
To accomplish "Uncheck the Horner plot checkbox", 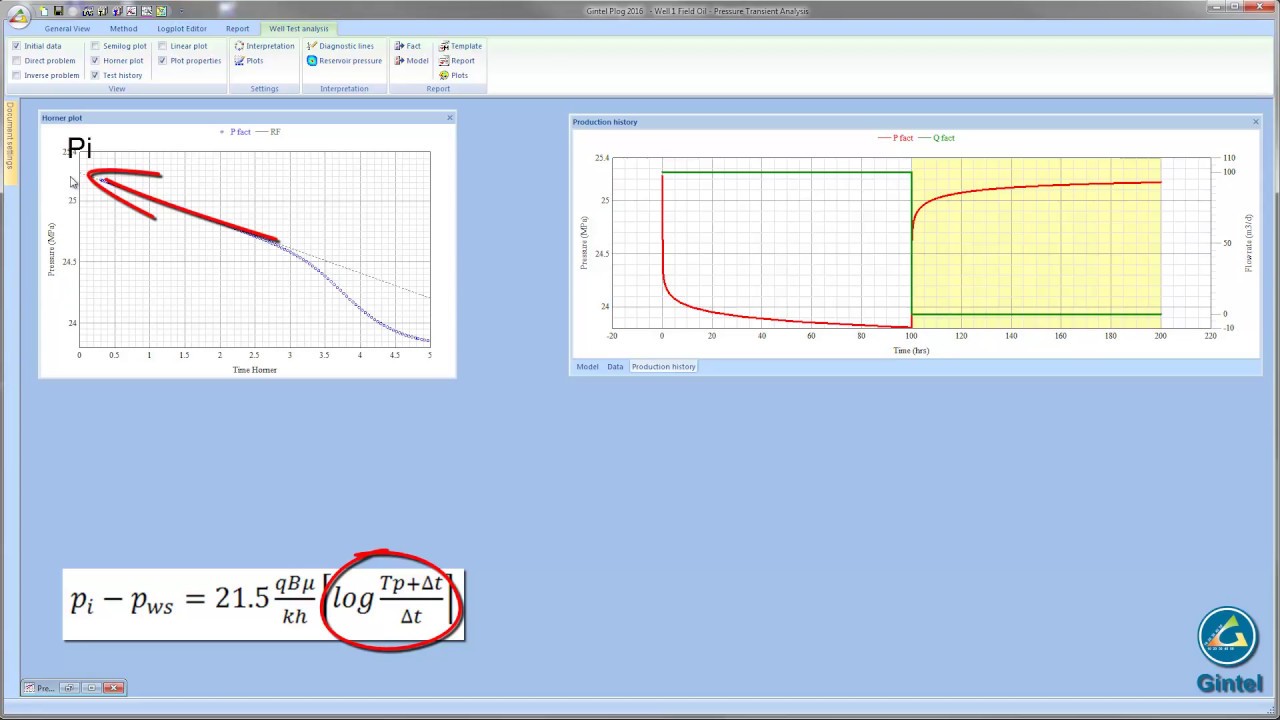I will pos(95,61).
